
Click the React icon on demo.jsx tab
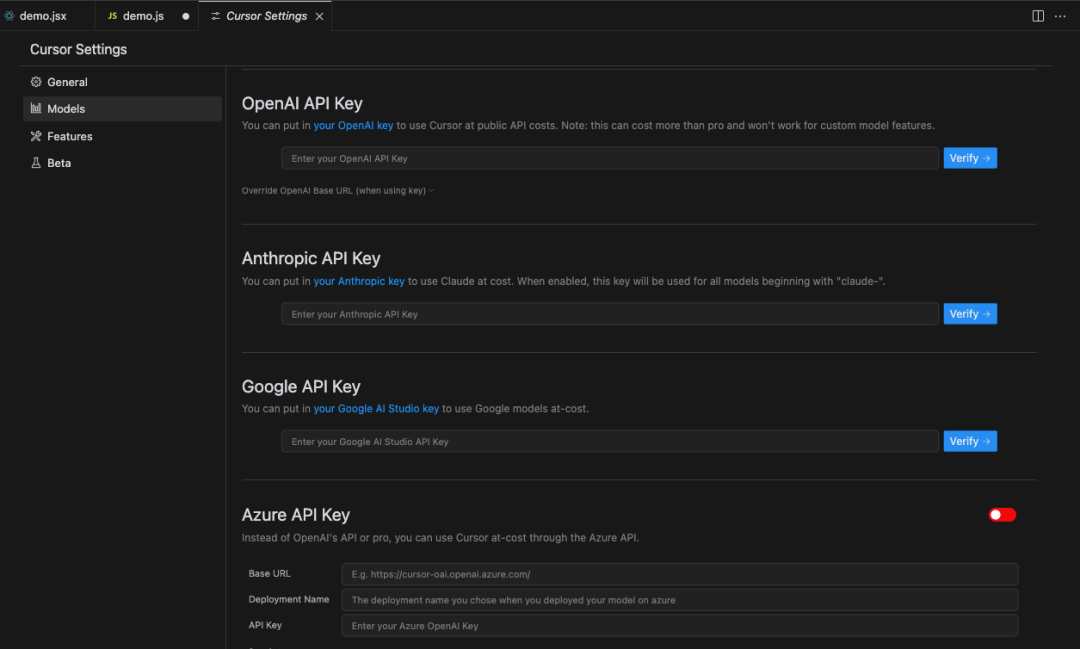point(9,16)
